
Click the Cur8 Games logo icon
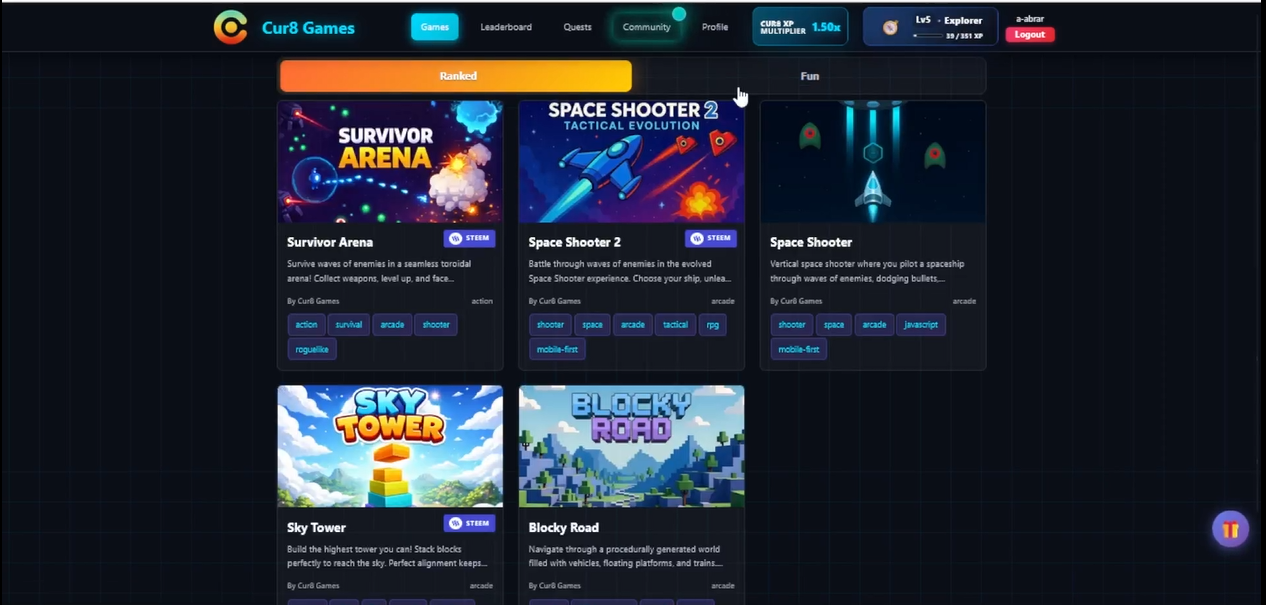(x=230, y=27)
